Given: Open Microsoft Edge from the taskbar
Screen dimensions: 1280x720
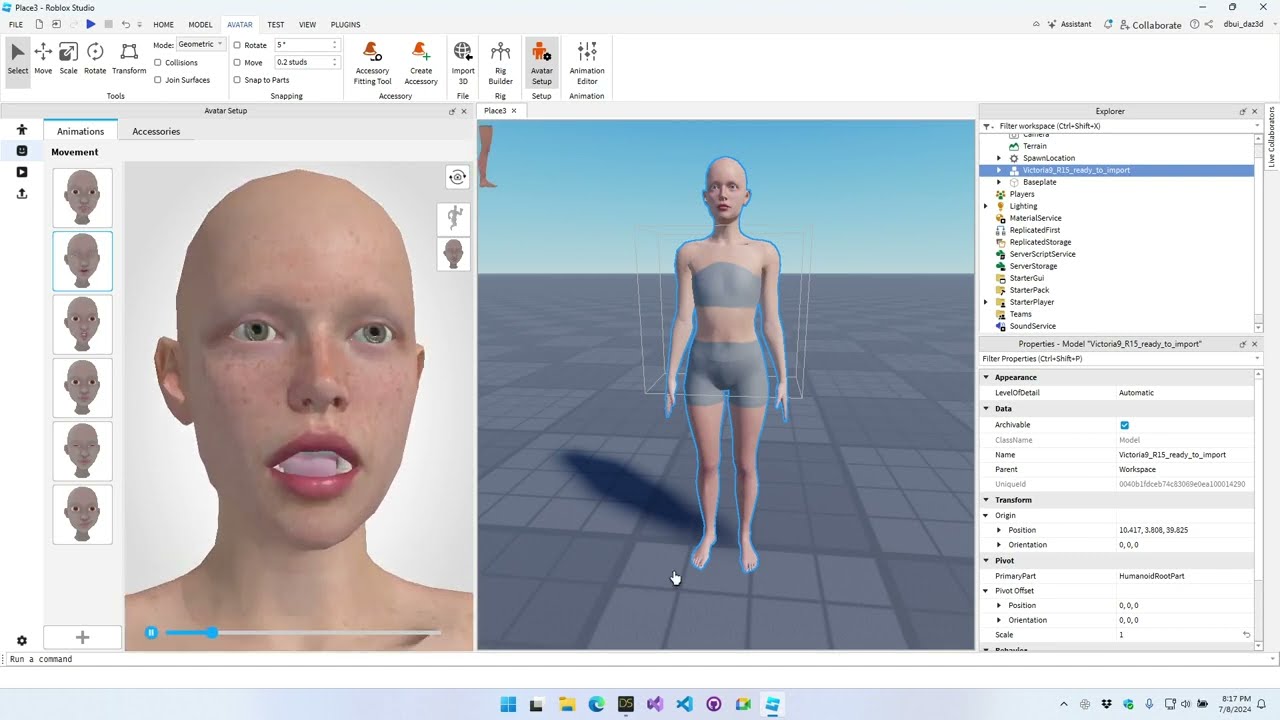Looking at the screenshot, I should [596, 704].
